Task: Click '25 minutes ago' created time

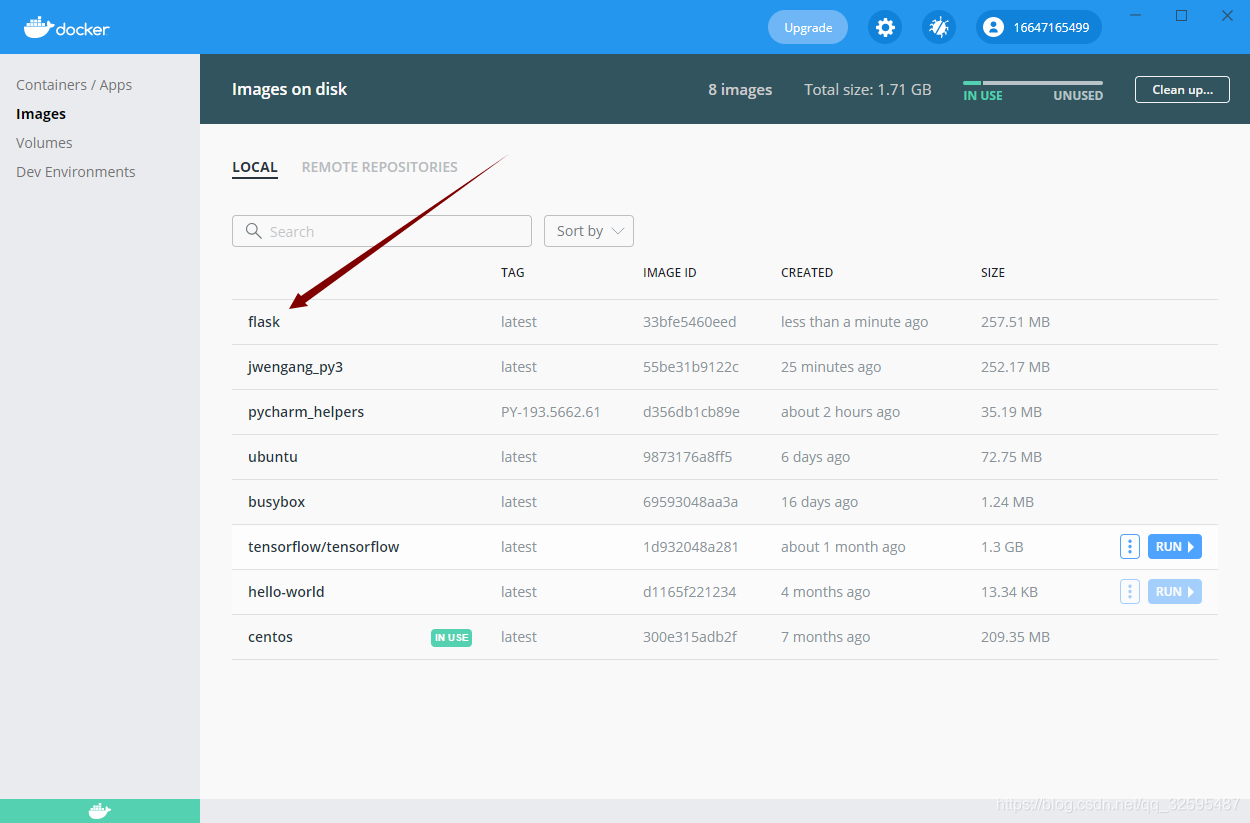Action: (x=831, y=367)
